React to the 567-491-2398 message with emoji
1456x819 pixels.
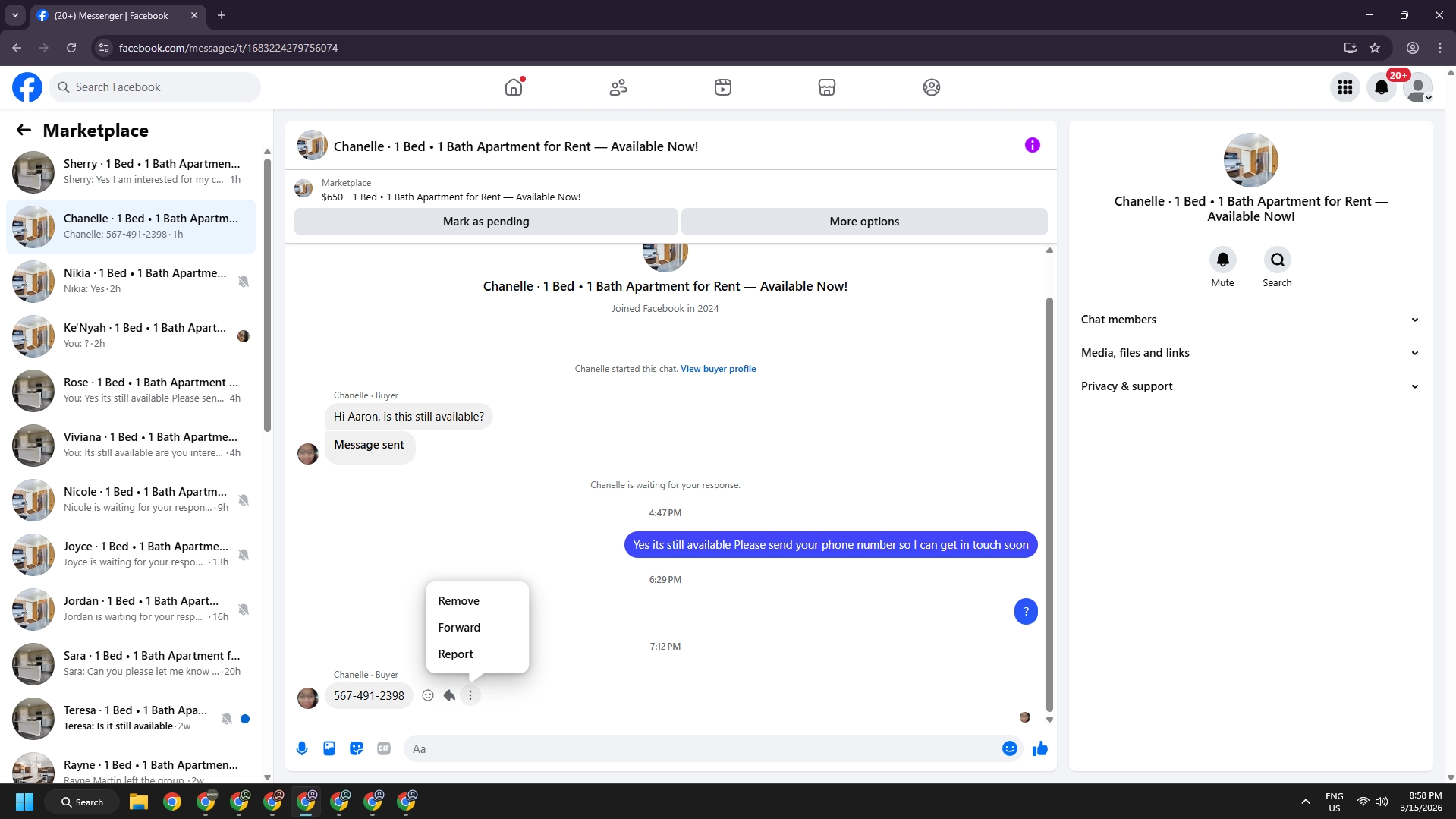428,695
